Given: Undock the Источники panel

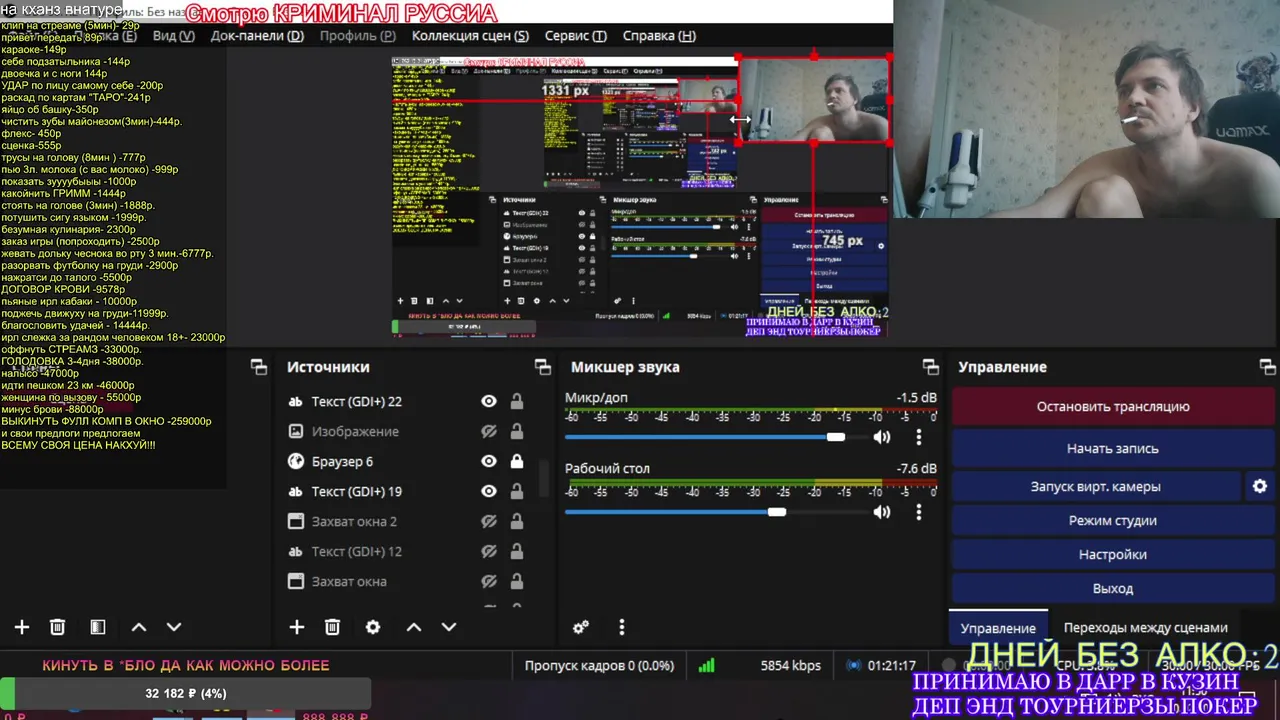Looking at the screenshot, I should tap(542, 367).
